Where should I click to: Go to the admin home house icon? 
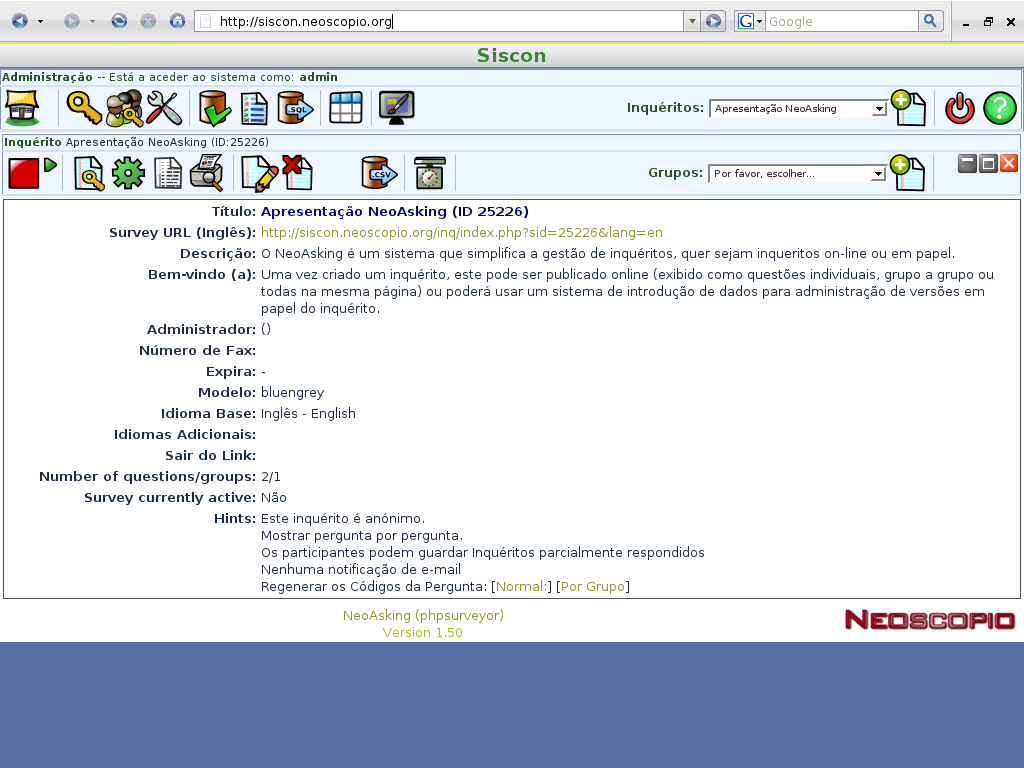(22, 108)
